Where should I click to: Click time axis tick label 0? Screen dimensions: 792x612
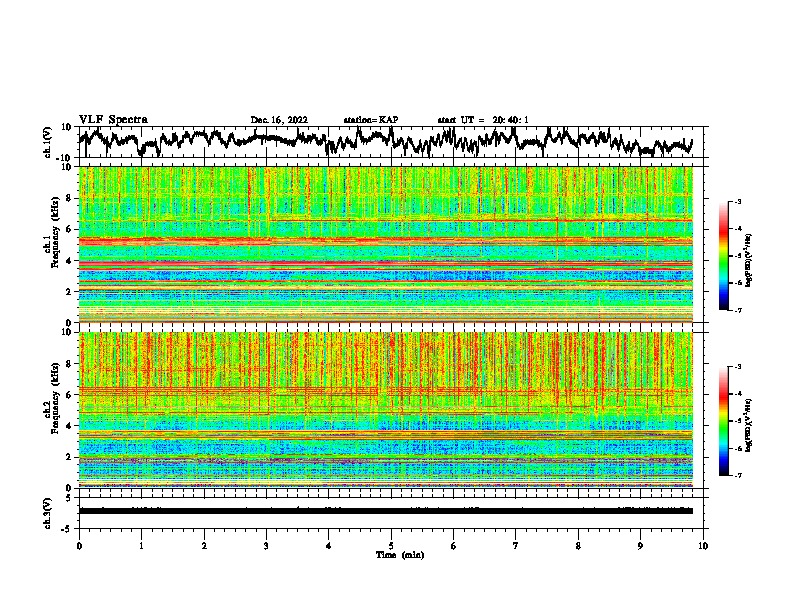click(79, 546)
